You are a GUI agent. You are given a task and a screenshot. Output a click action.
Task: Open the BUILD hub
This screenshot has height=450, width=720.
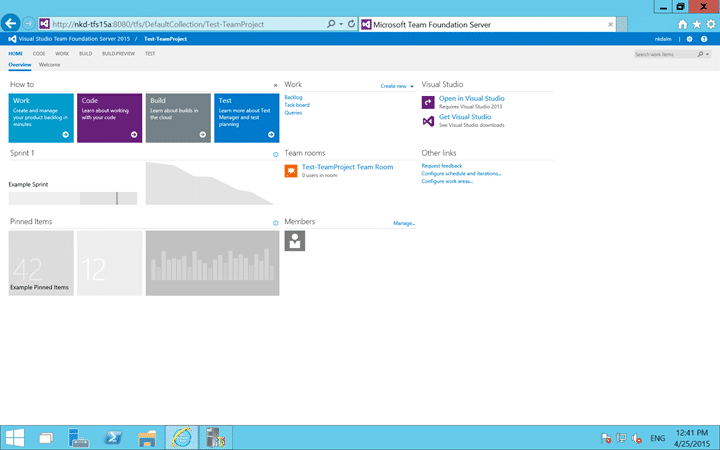[85, 54]
